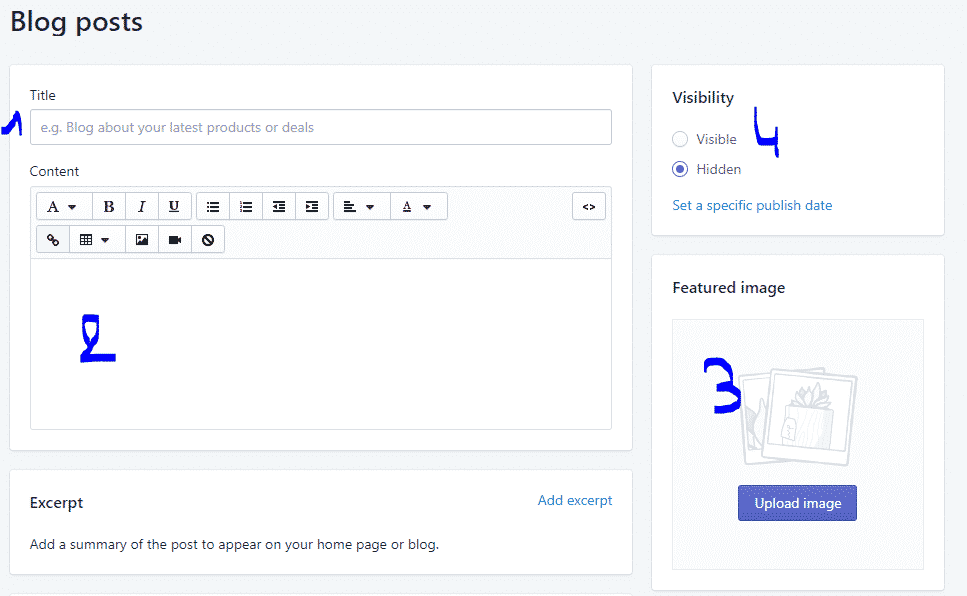Apply italic formatting
967x596 pixels.
click(x=142, y=207)
